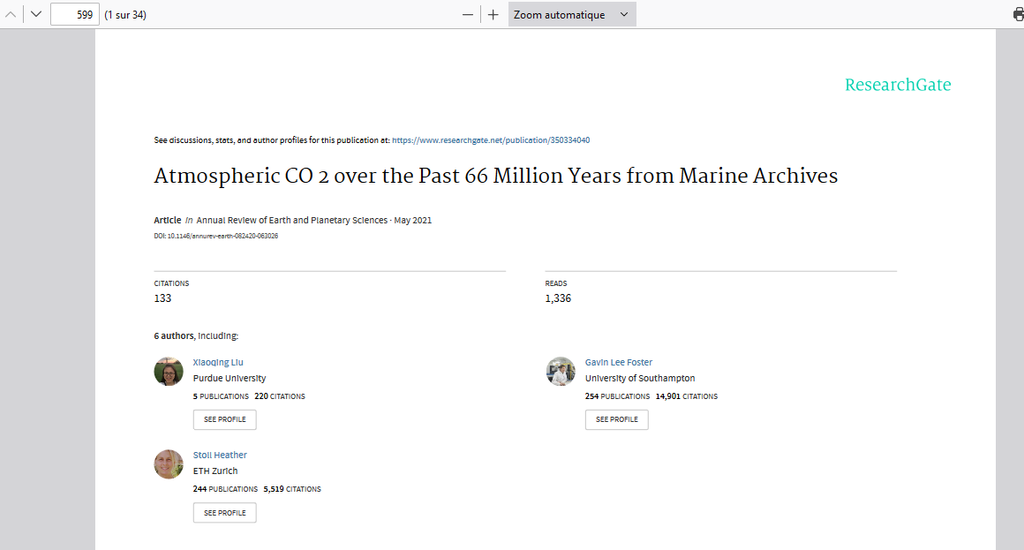Click Gavin Lee Foster author name

(618, 362)
